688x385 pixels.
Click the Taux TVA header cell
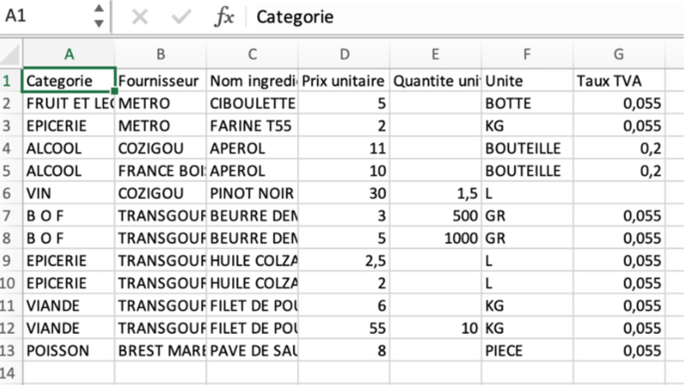coord(619,81)
